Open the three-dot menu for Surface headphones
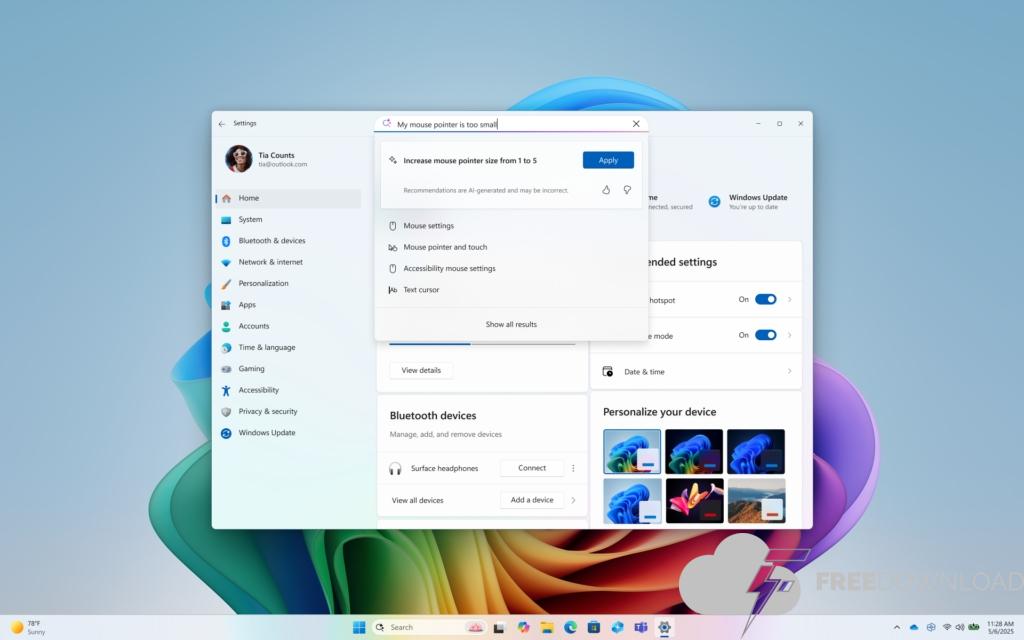 (573, 468)
